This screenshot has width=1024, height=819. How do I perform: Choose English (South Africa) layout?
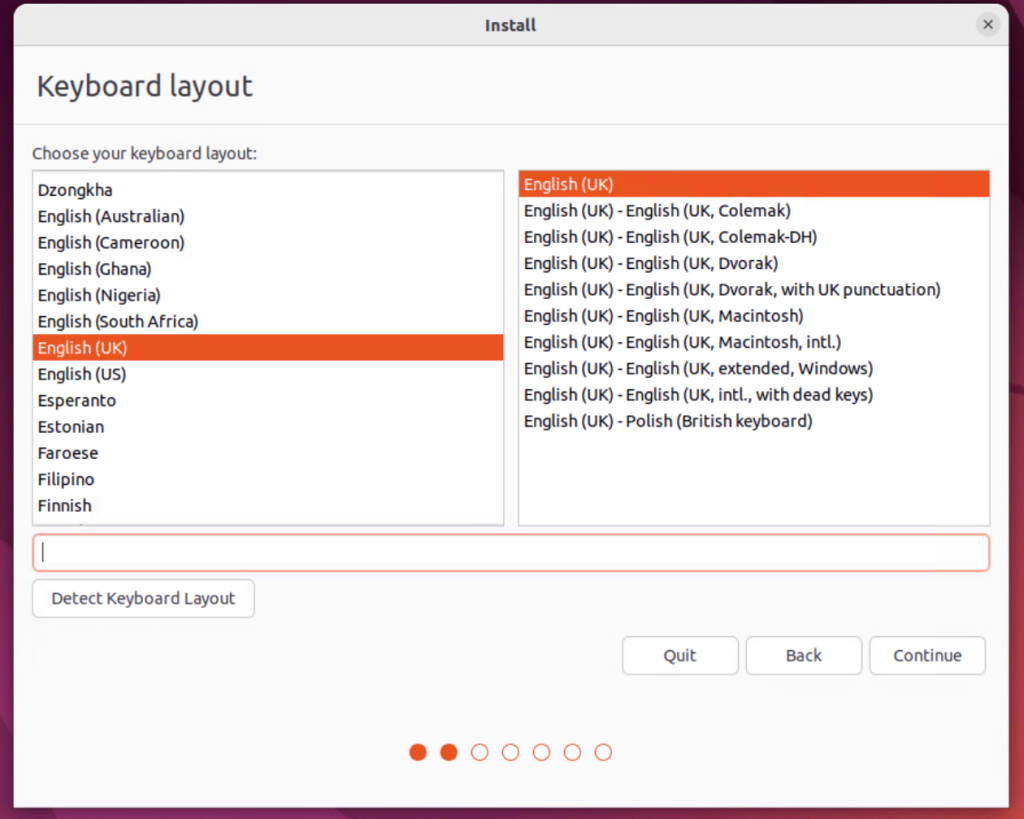(268, 321)
